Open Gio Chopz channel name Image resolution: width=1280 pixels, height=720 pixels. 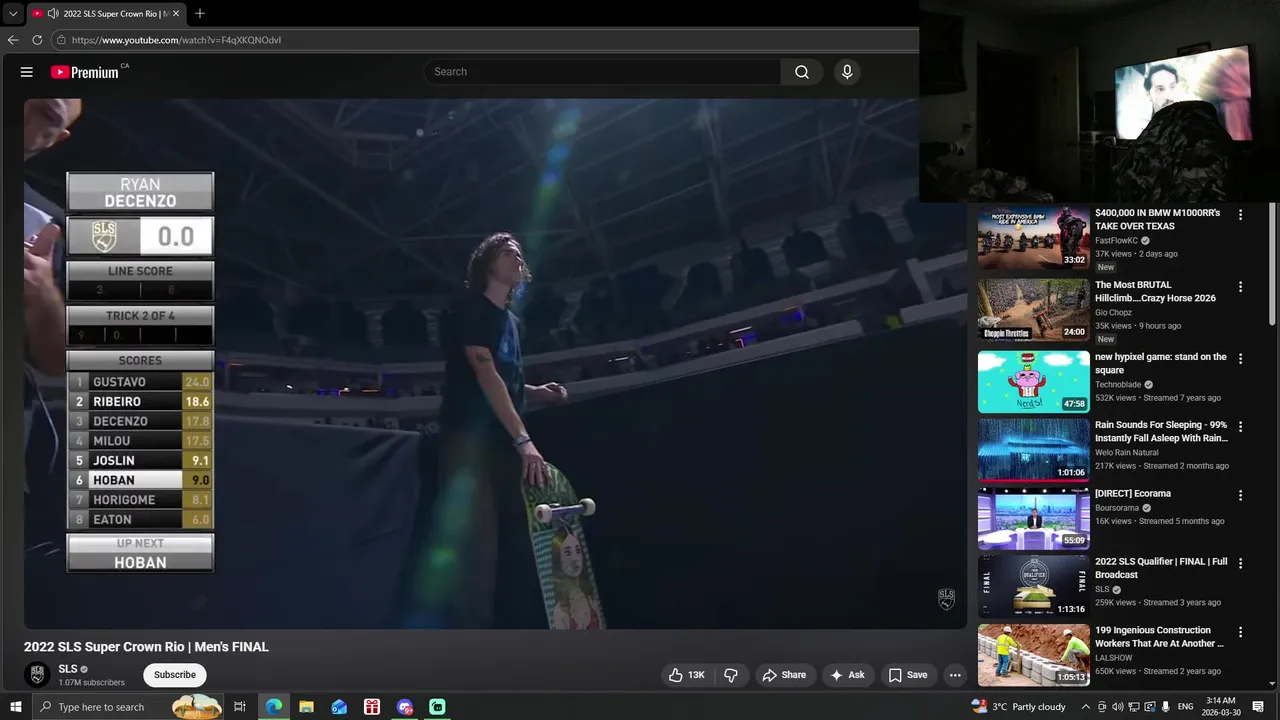tap(1113, 312)
